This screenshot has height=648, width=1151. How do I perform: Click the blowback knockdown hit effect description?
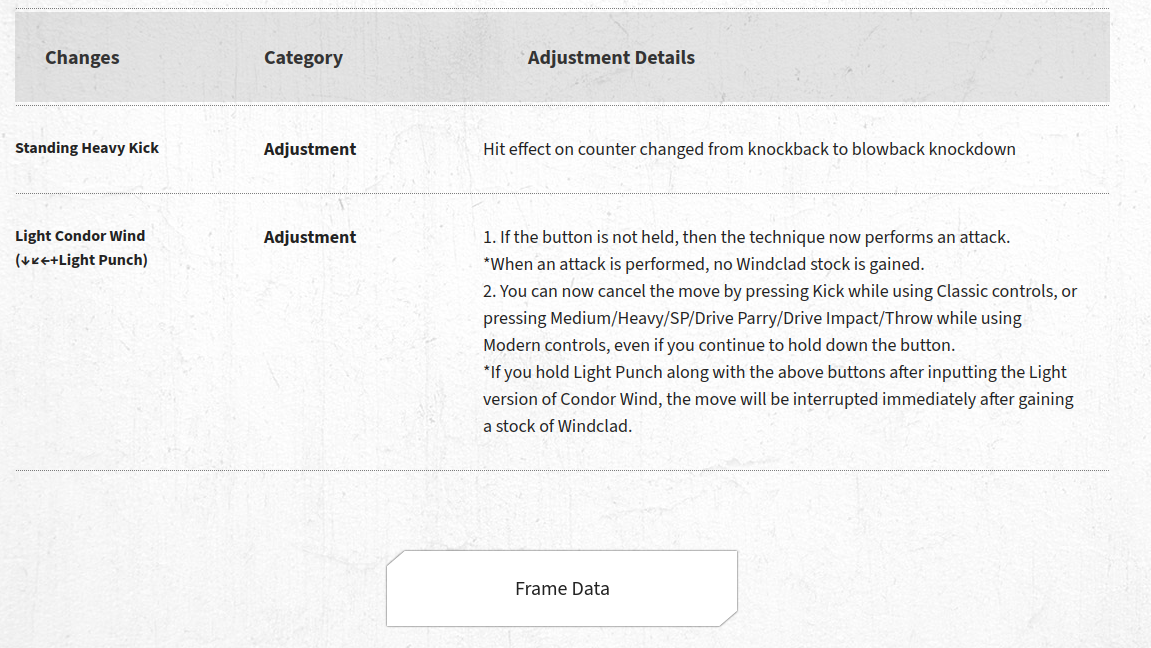click(749, 149)
